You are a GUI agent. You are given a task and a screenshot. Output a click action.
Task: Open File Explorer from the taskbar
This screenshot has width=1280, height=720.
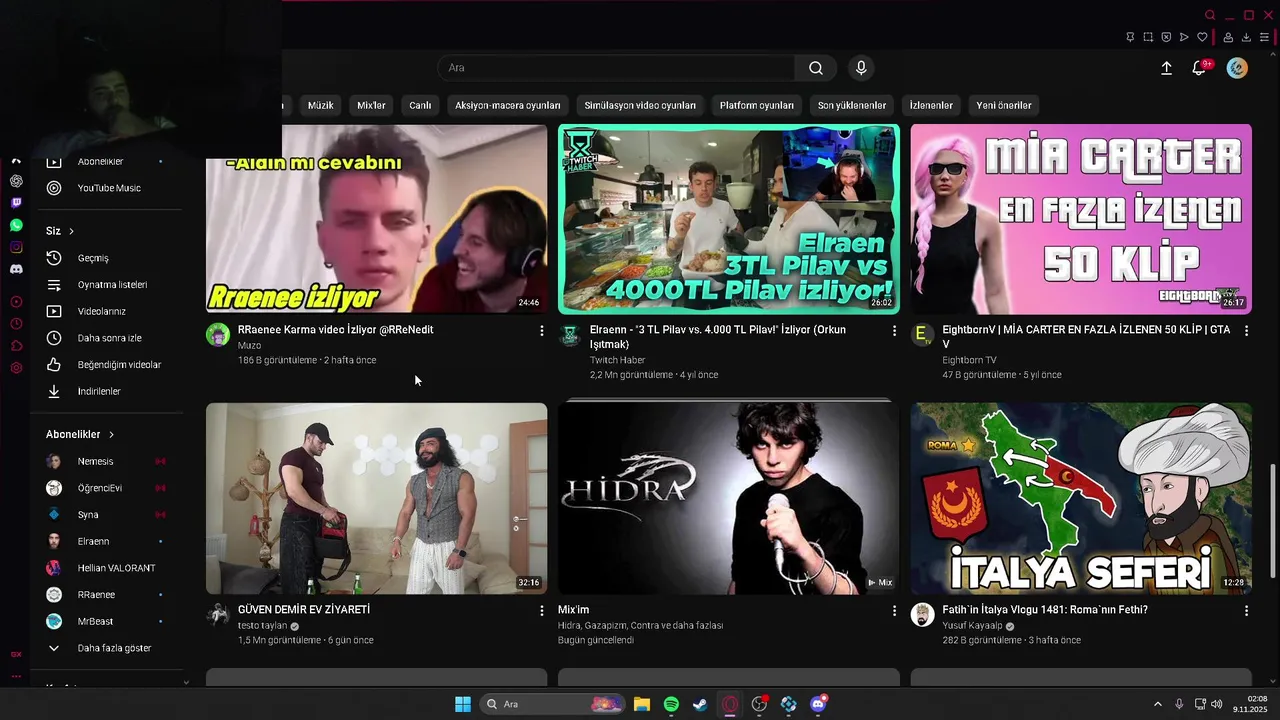(642, 704)
